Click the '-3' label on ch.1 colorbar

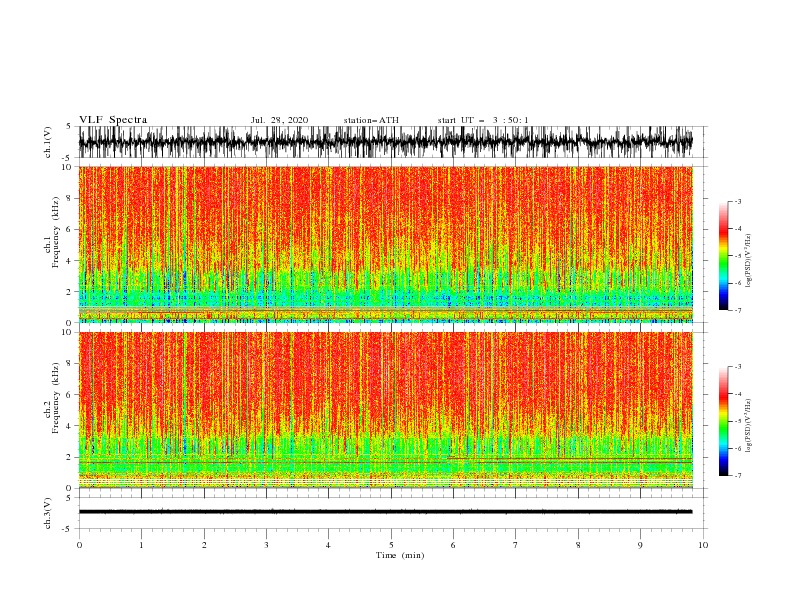click(737, 201)
